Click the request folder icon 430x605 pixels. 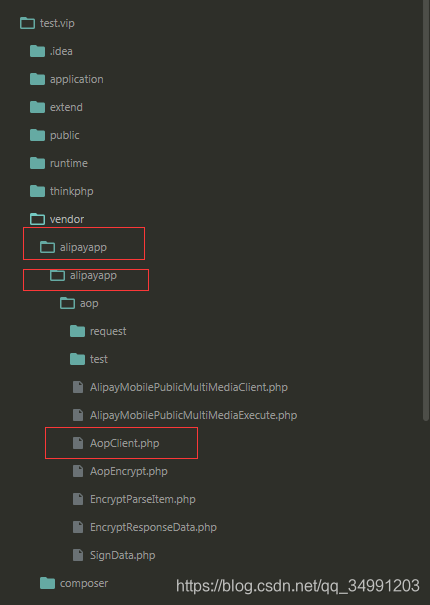[78, 331]
